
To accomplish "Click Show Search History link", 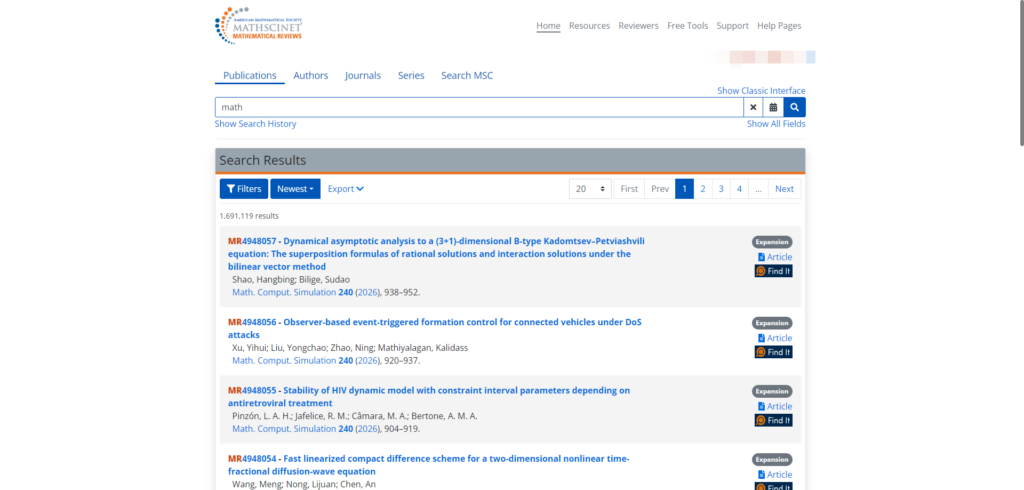I will coord(255,124).
